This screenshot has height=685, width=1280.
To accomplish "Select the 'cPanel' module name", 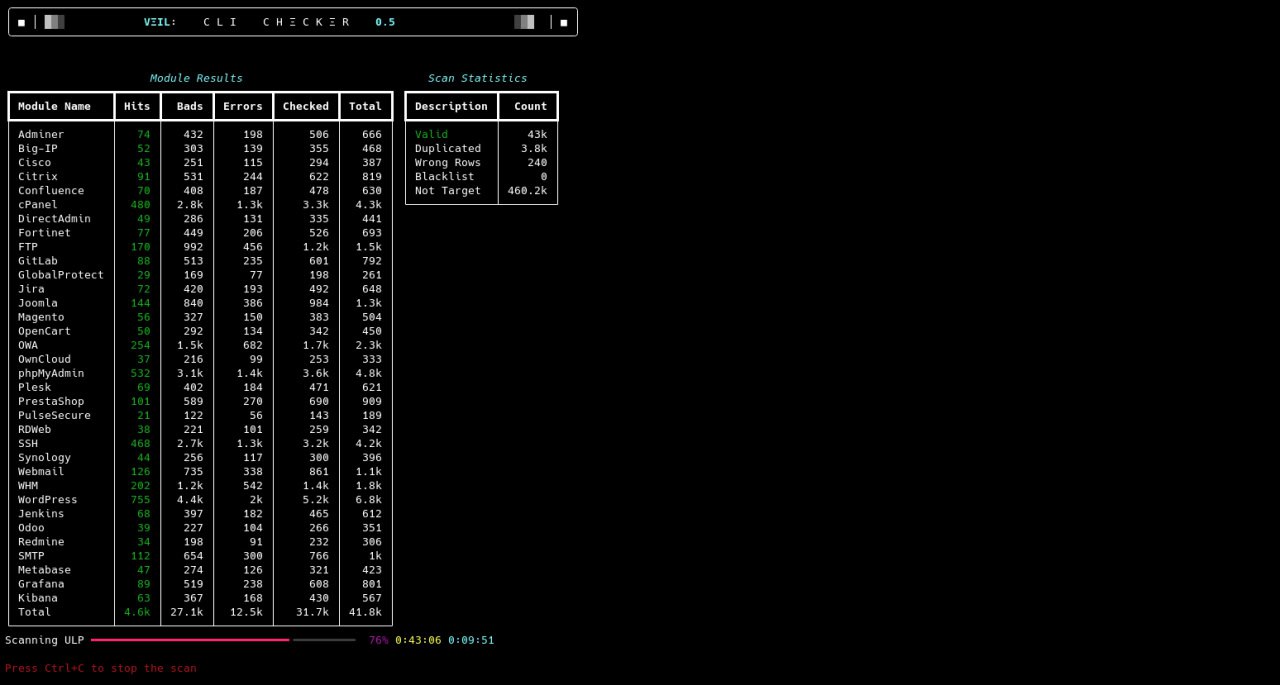I will tap(38, 204).
